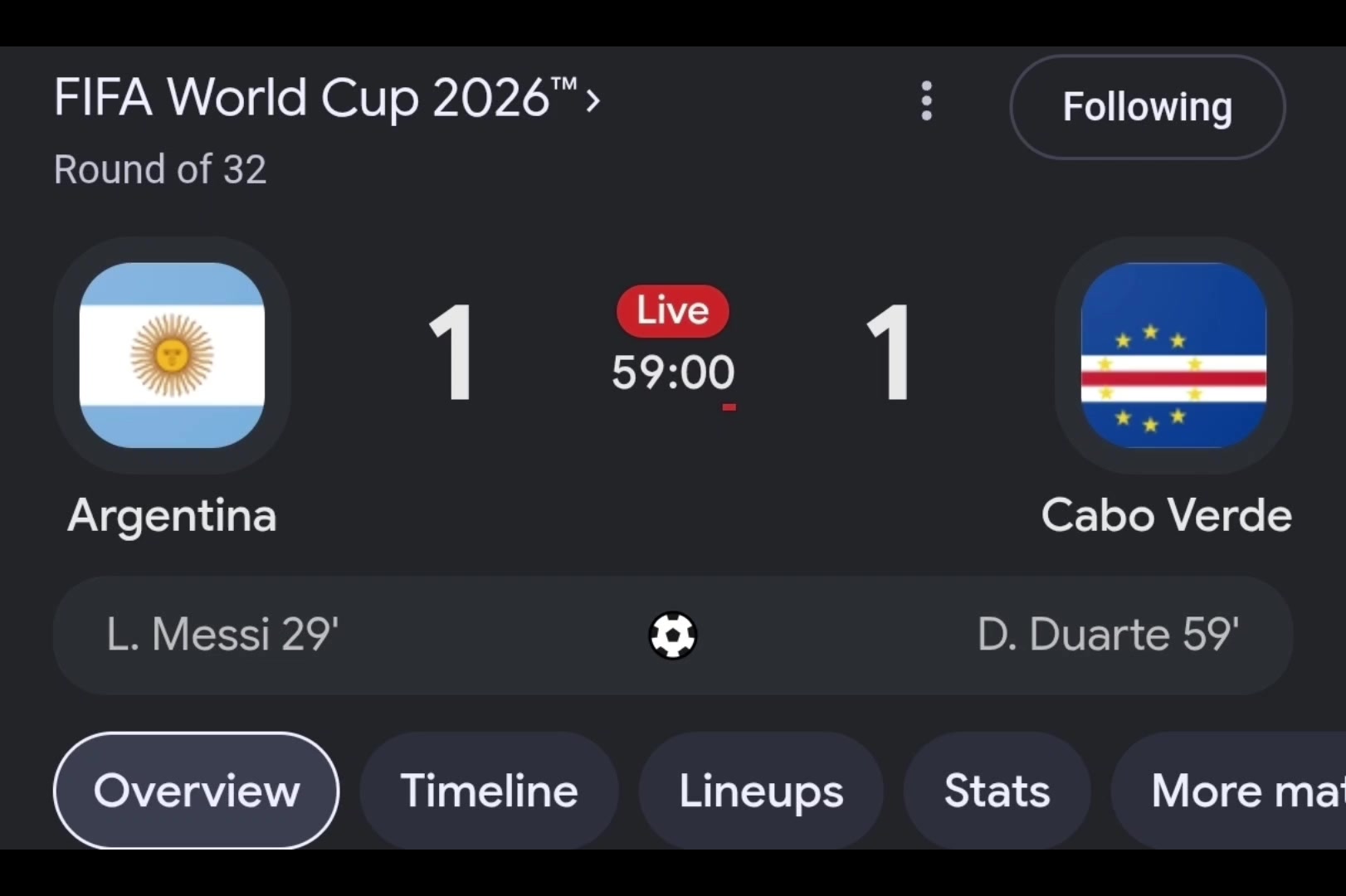Image resolution: width=1346 pixels, height=896 pixels.
Task: Show the Stats tab
Action: coord(997,790)
